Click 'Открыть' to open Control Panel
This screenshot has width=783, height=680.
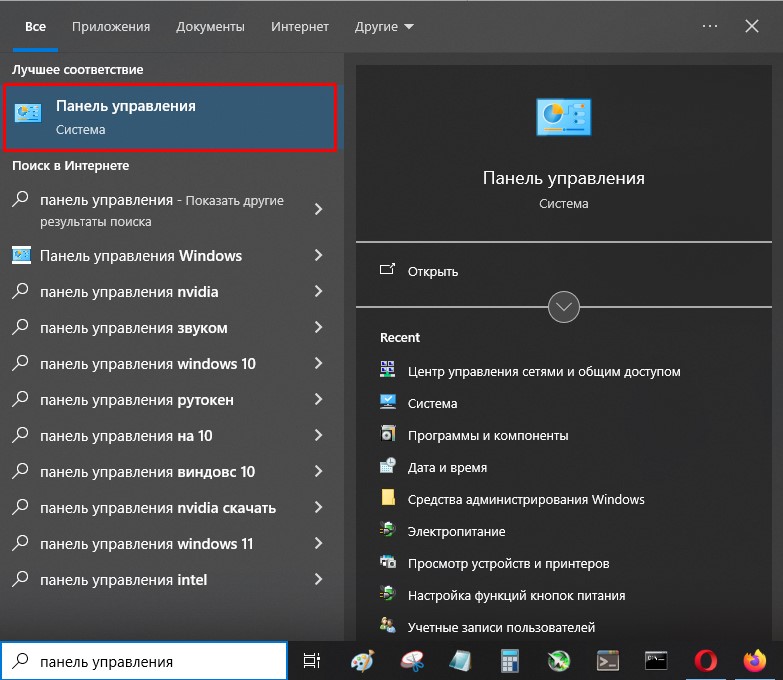click(x=433, y=271)
